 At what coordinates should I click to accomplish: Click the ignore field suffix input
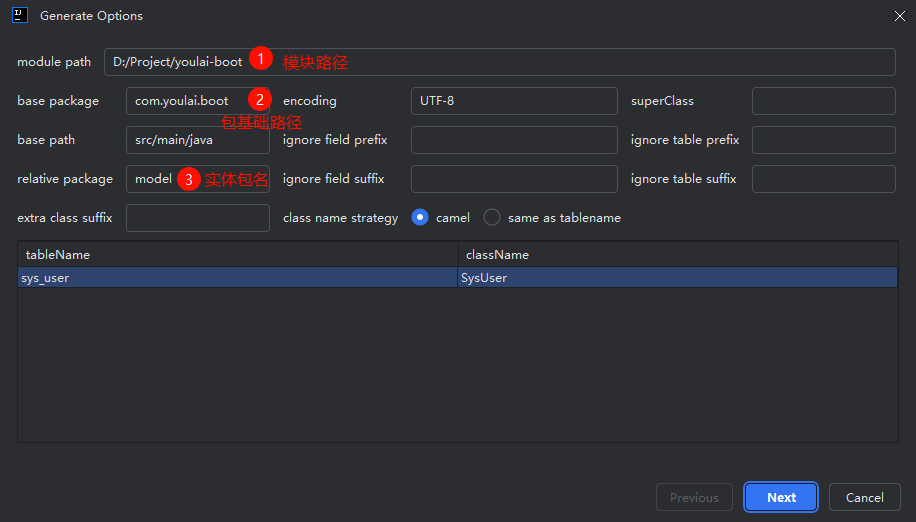tap(514, 179)
